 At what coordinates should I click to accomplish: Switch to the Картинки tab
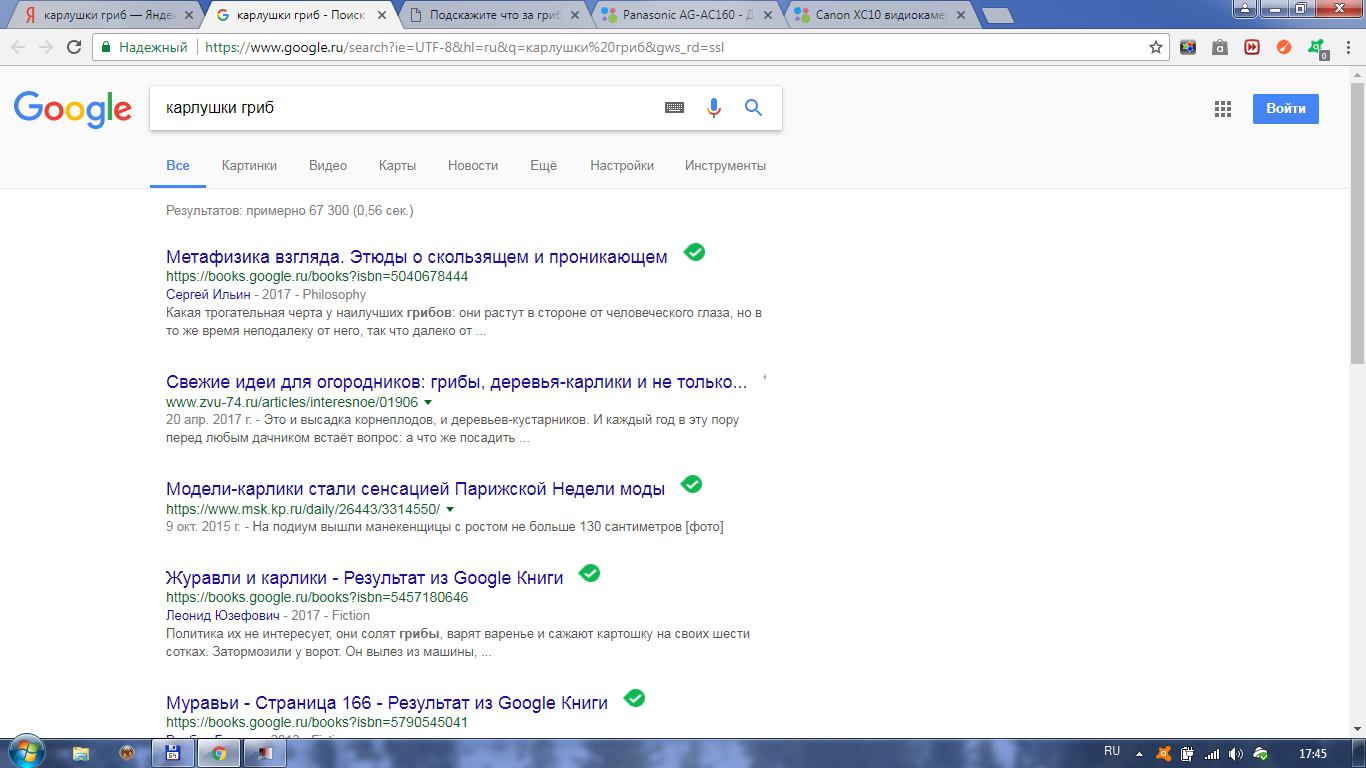[x=249, y=165]
